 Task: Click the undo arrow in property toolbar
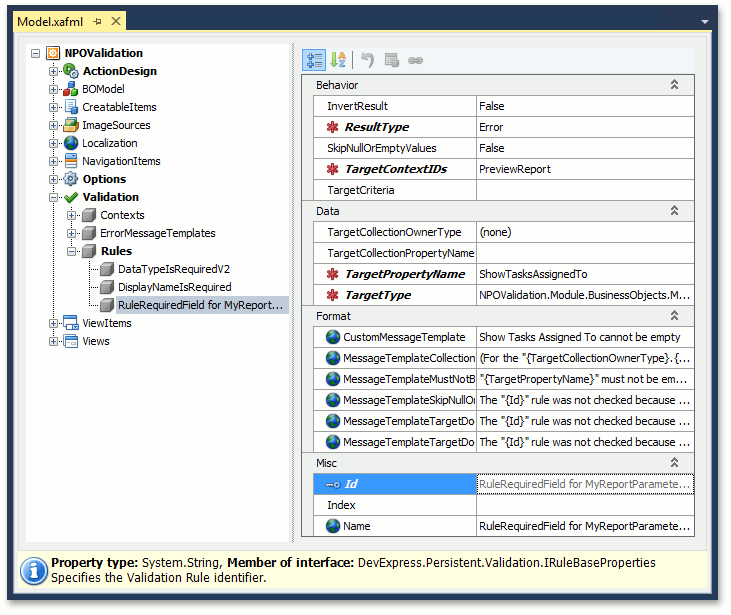click(x=367, y=60)
